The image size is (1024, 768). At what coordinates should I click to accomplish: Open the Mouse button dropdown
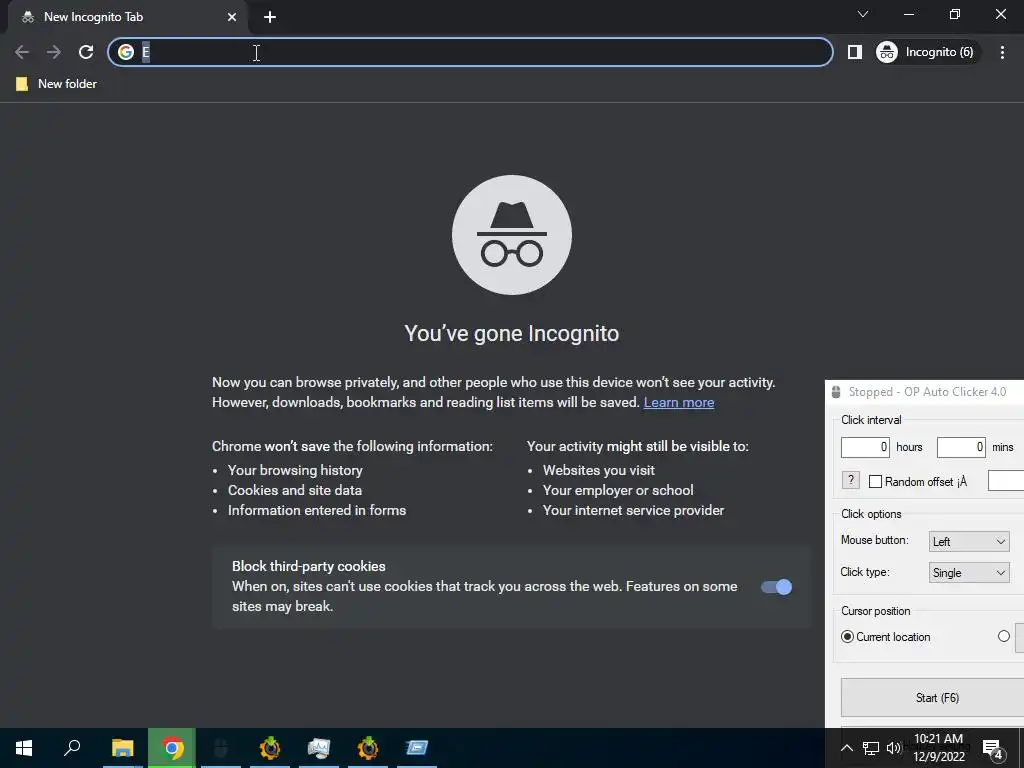point(969,541)
